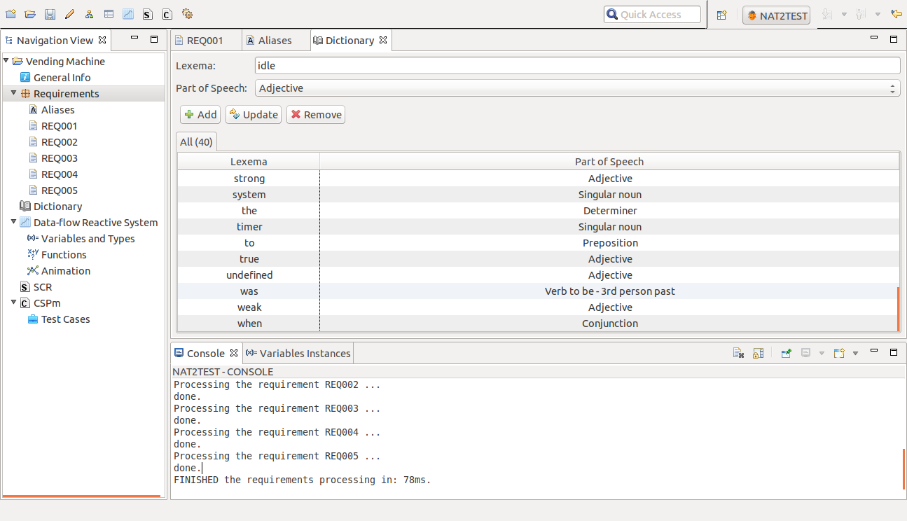Open General Info in navigation tree
Image resolution: width=907 pixels, height=521 pixels.
click(62, 77)
